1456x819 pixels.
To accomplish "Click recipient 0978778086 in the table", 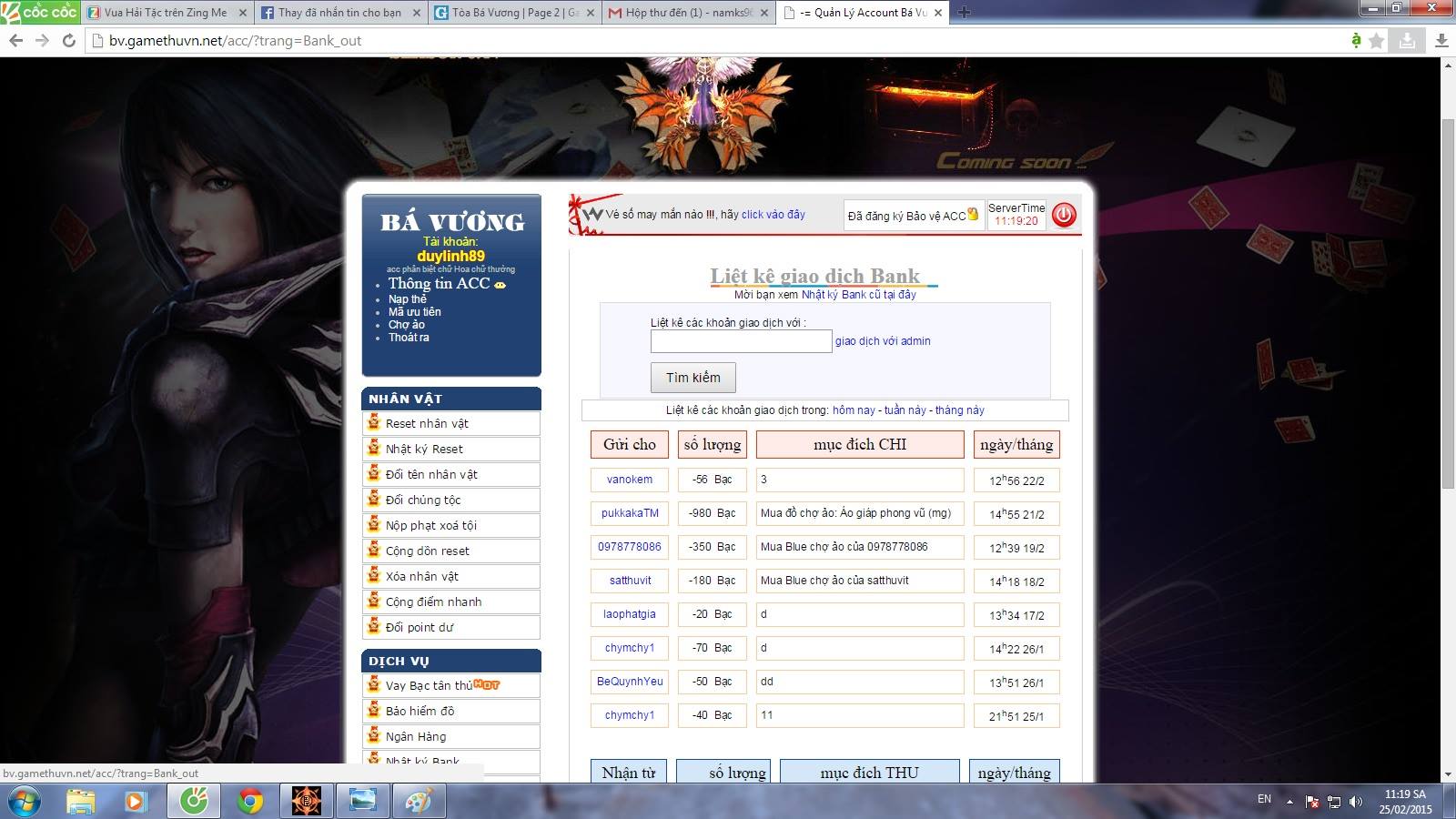I will (630, 547).
